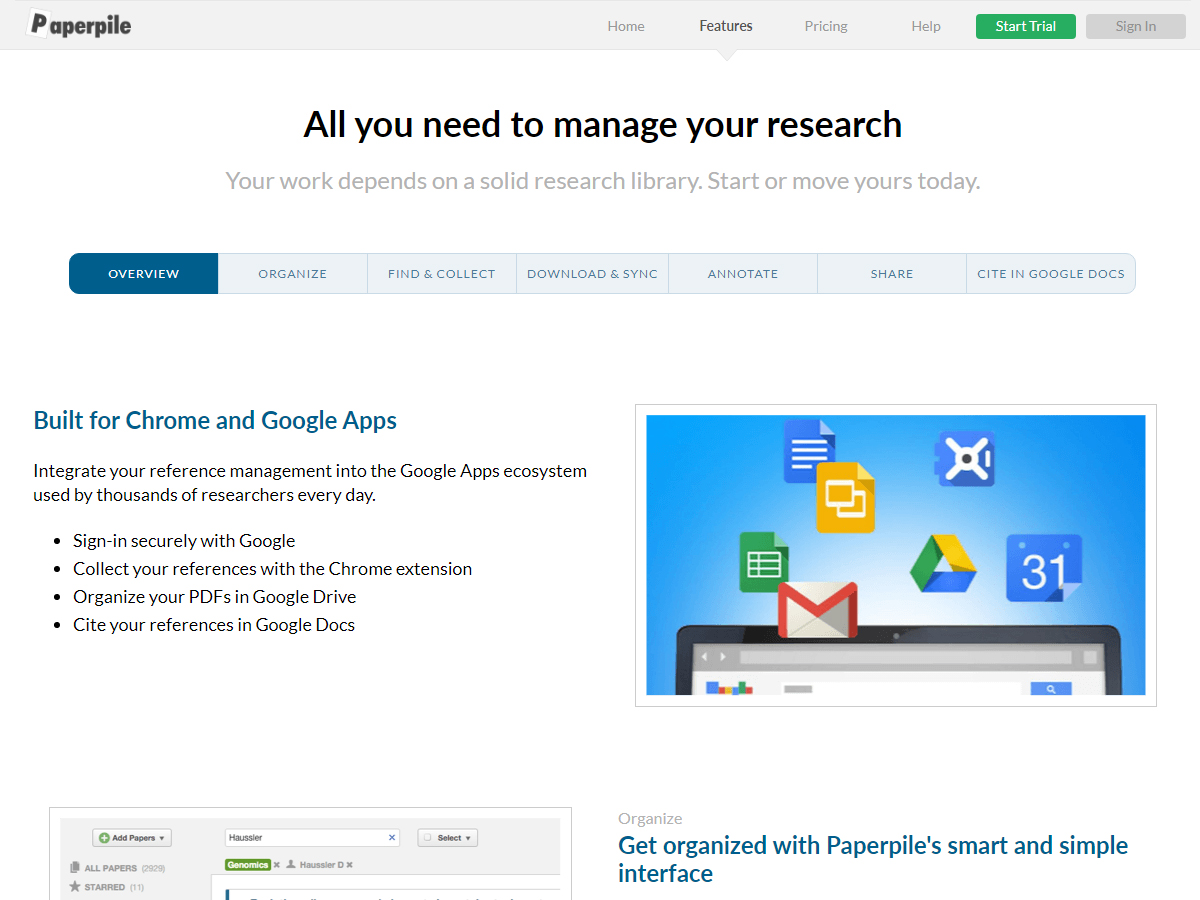Select the ALL PAPERS stack icon
The width and height of the screenshot is (1200, 900).
point(73,868)
